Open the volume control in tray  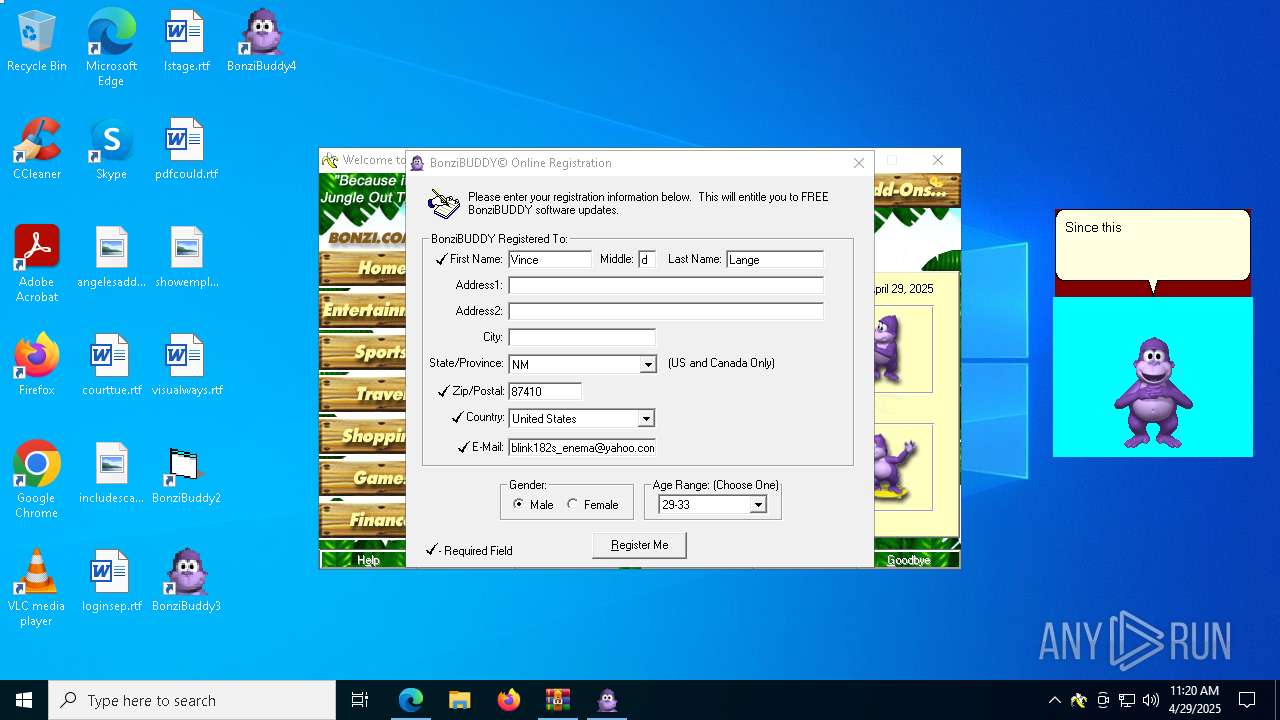[1151, 700]
